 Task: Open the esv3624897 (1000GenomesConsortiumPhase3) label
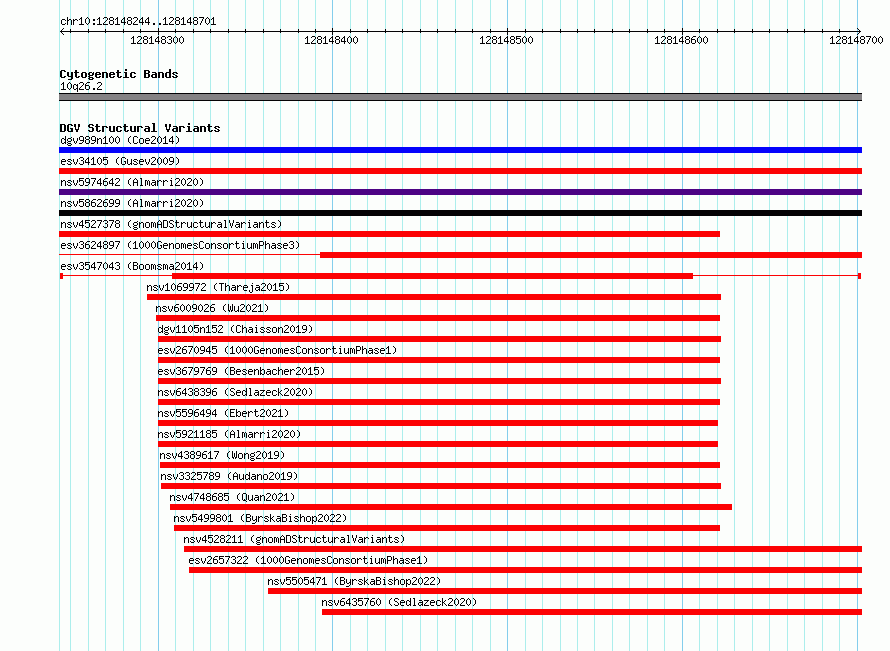(x=180, y=245)
